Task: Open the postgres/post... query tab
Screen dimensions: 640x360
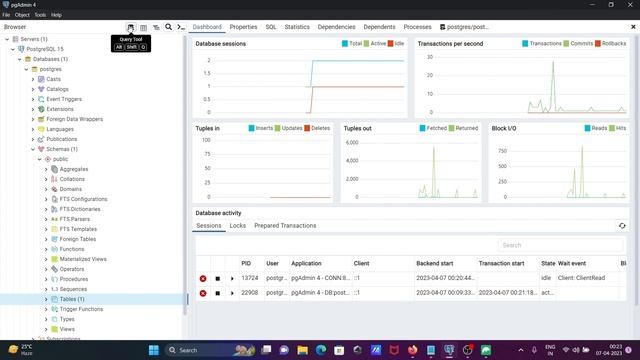Action: click(x=464, y=27)
